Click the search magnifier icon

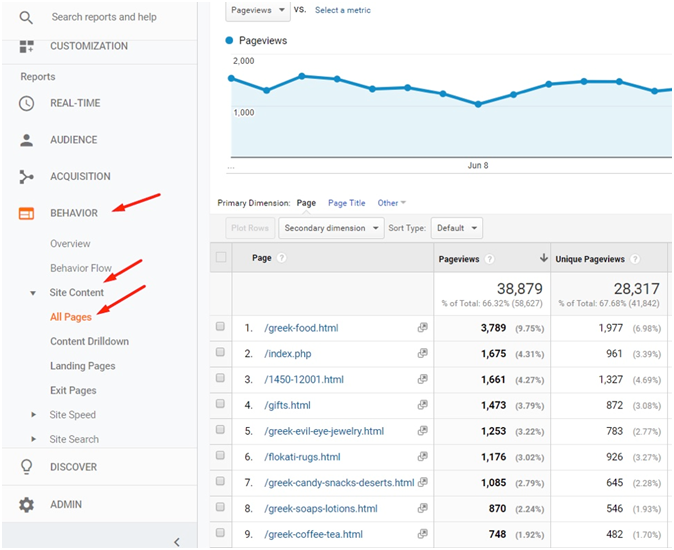click(26, 17)
